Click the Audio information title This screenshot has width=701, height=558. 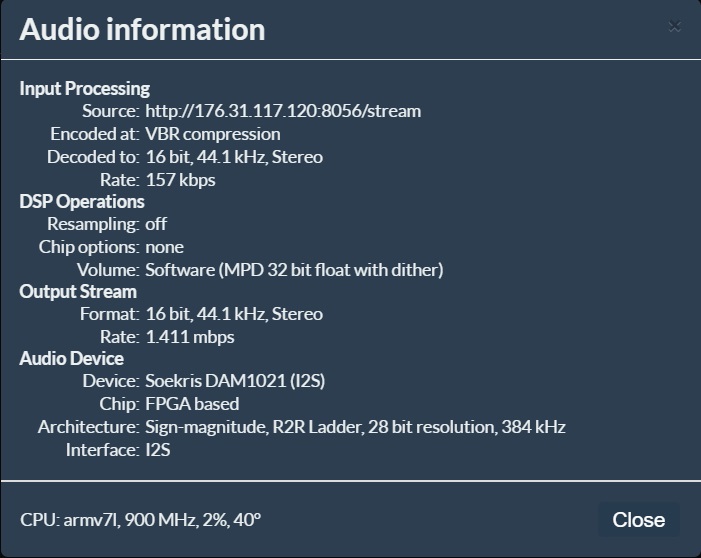142,30
